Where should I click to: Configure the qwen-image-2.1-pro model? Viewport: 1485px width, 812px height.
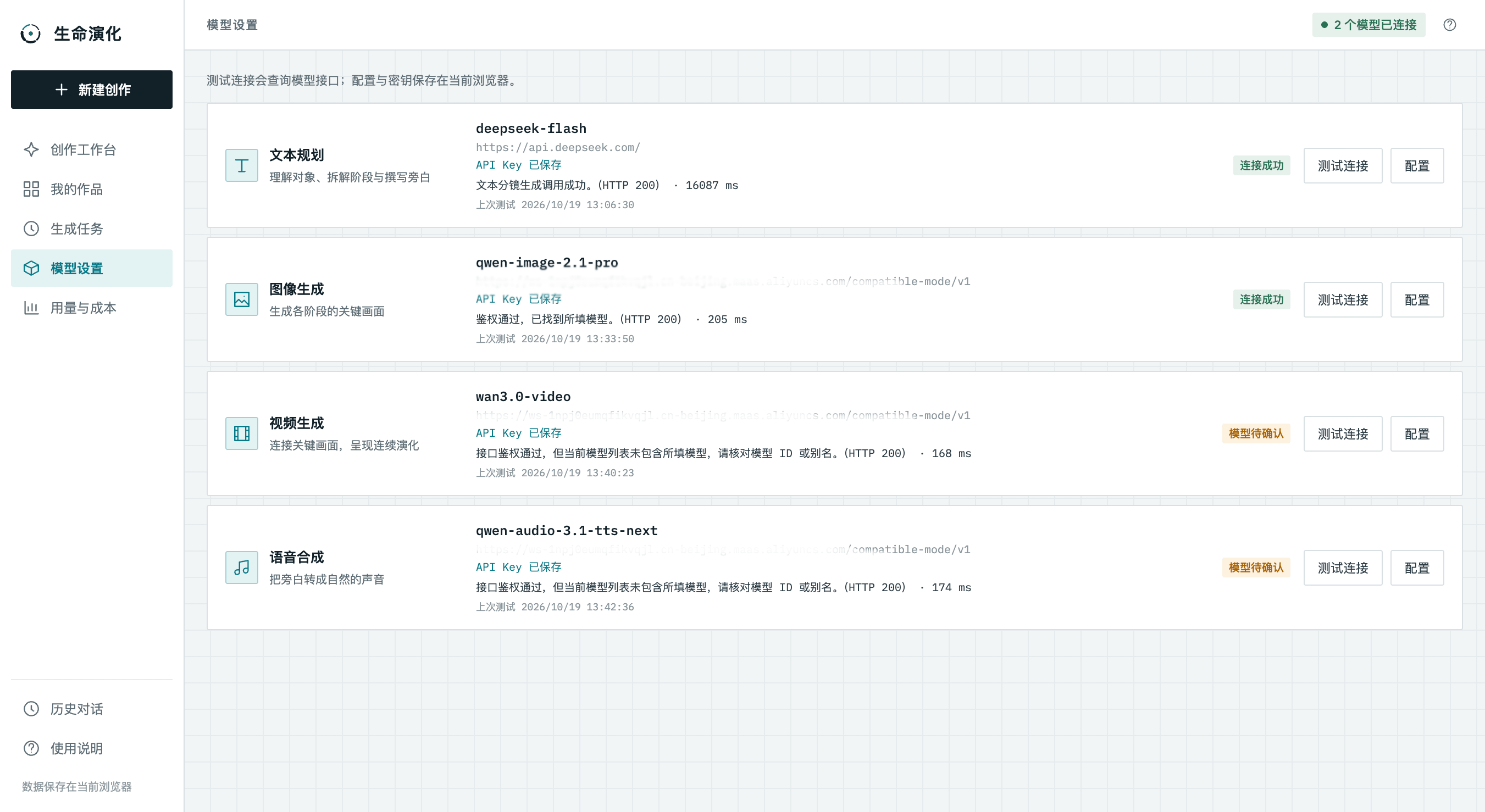click(x=1417, y=299)
